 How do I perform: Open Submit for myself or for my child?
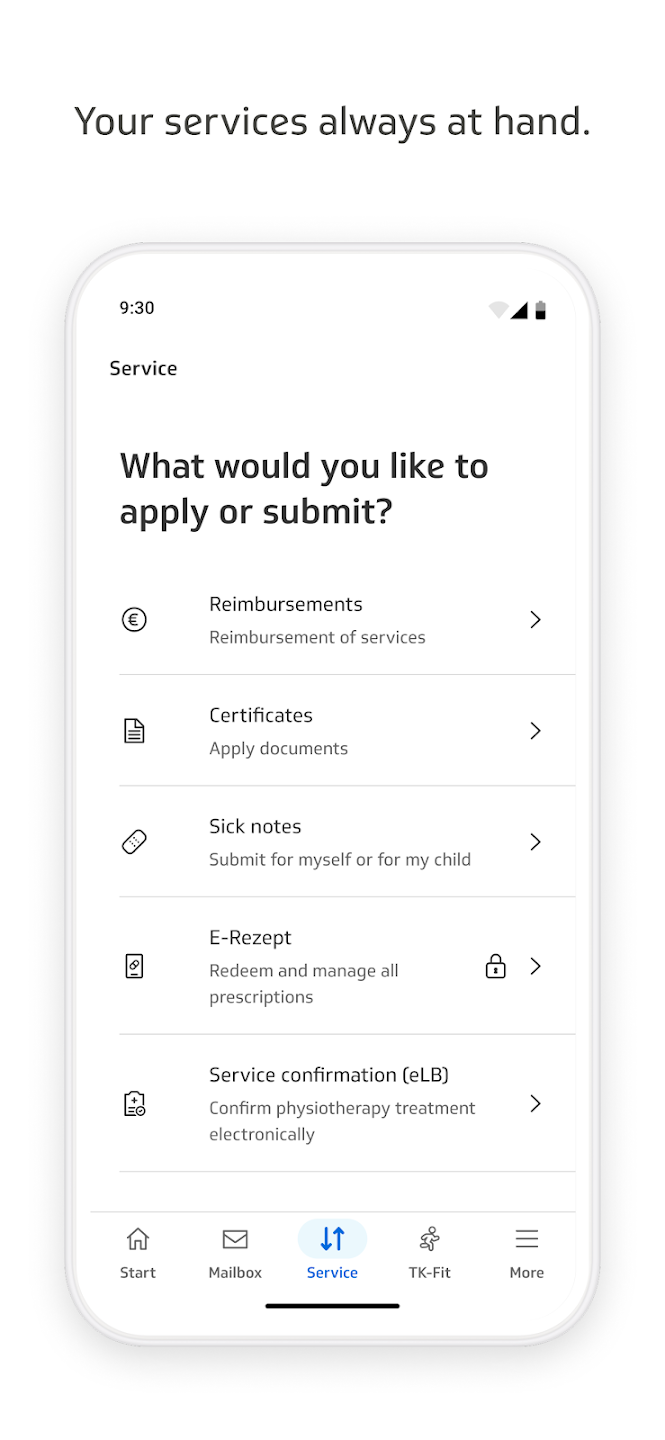[x=340, y=859]
